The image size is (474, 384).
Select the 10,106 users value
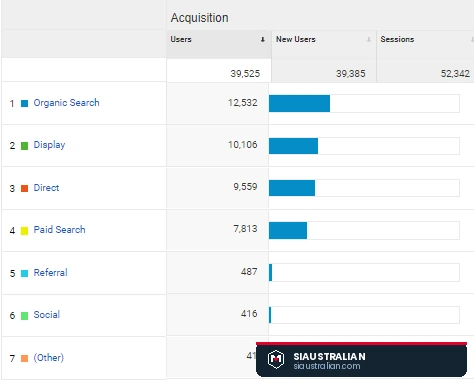243,145
